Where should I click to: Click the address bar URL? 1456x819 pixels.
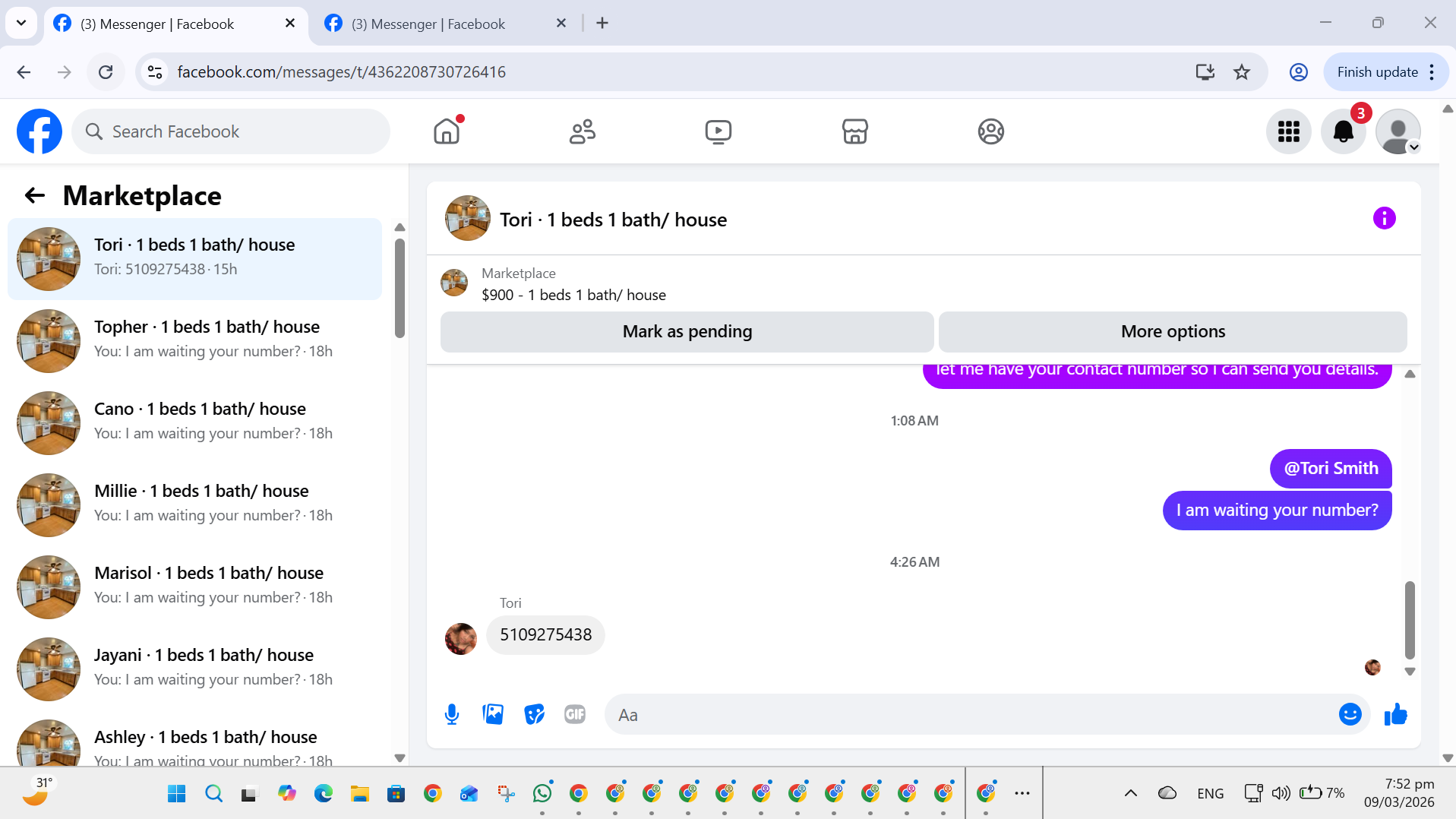point(341,72)
